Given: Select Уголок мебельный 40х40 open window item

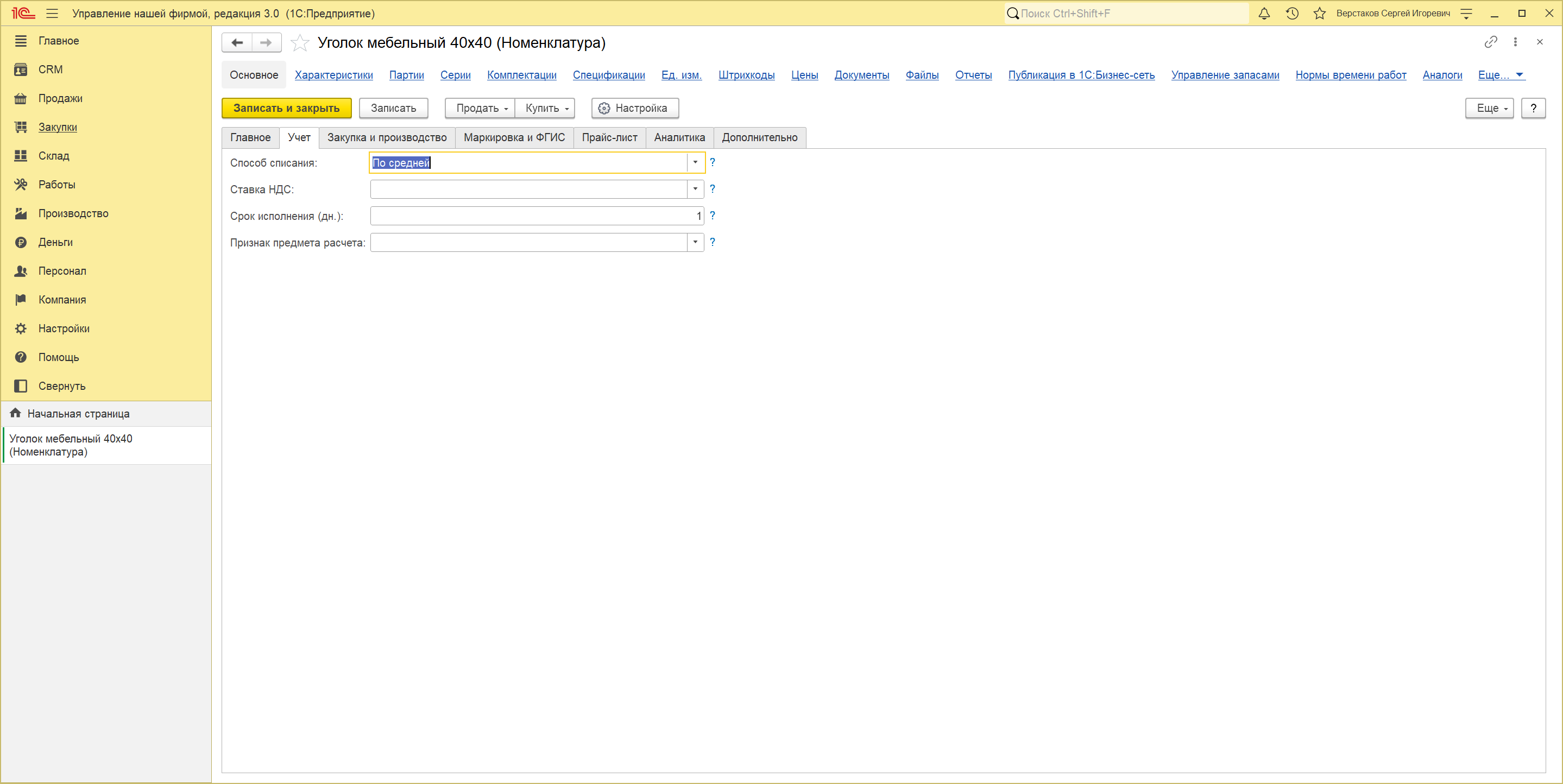Looking at the screenshot, I should (107, 445).
